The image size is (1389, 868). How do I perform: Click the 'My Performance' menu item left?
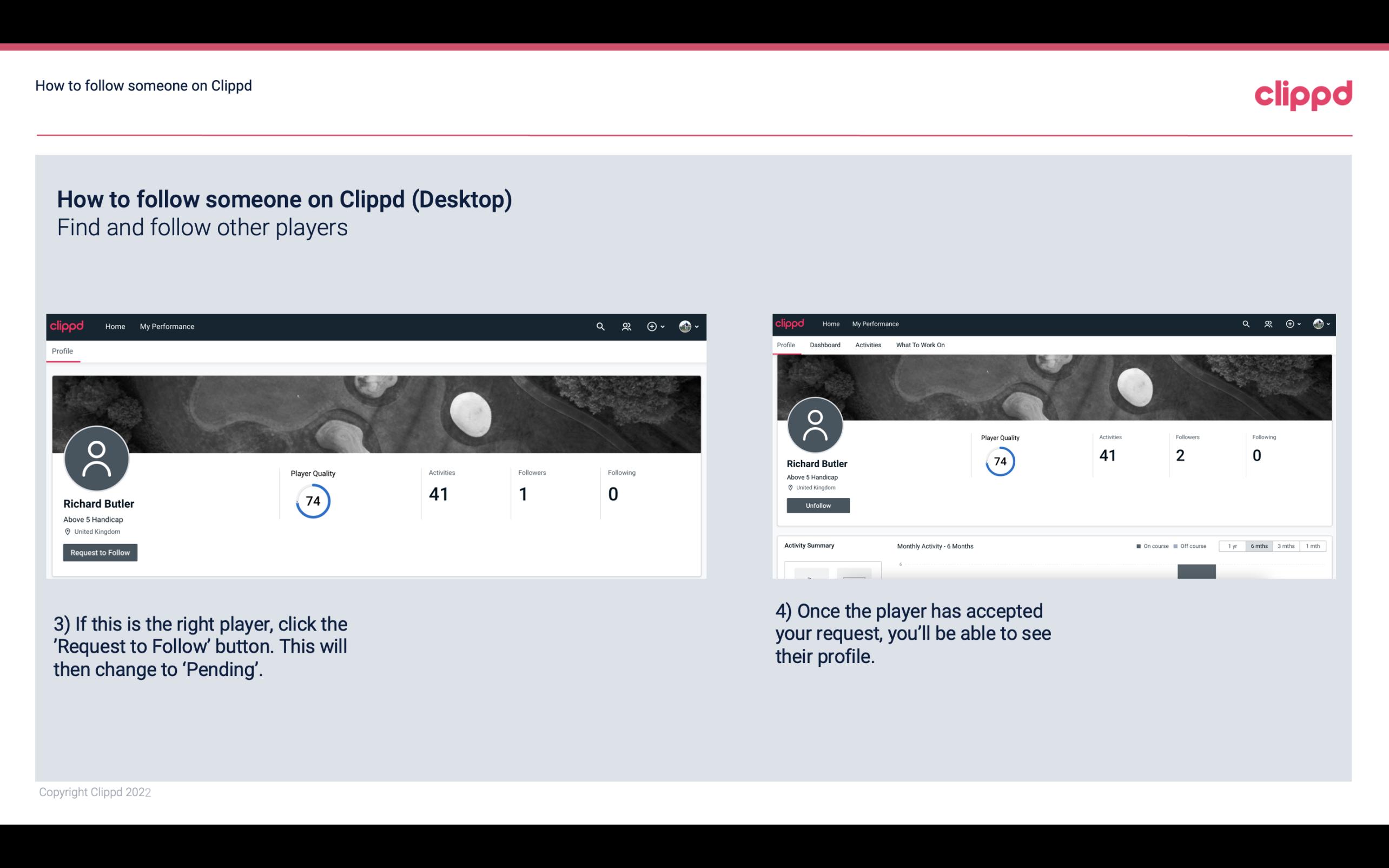166,326
